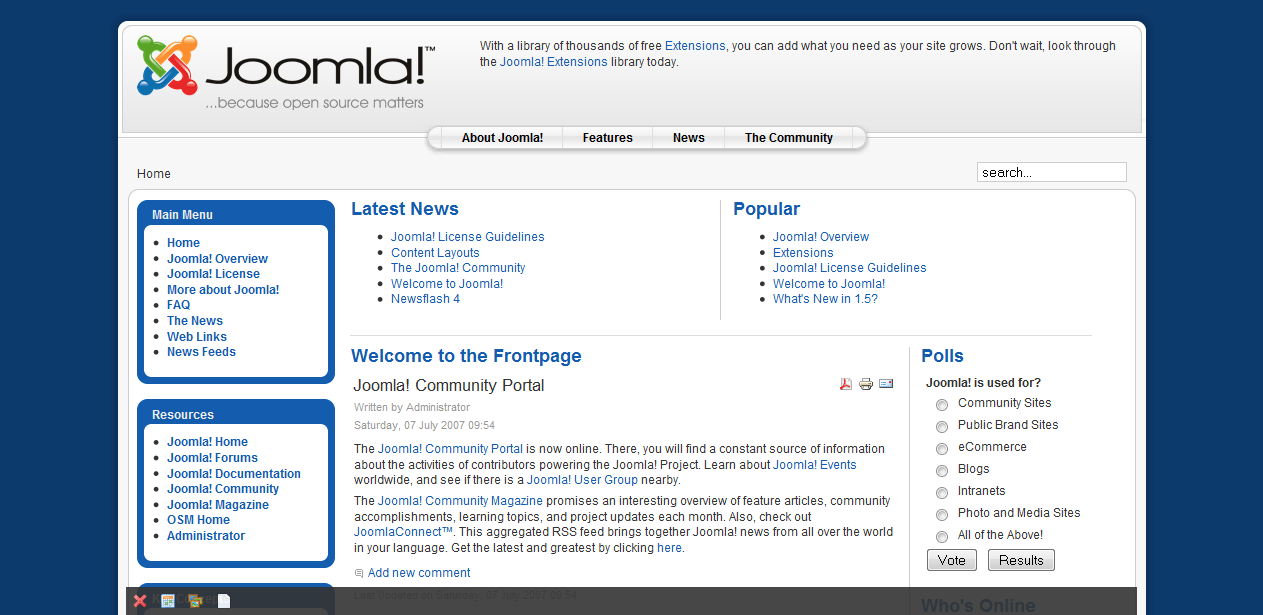Open The News in Main Menu
The width and height of the screenshot is (1263, 615).
click(x=195, y=321)
